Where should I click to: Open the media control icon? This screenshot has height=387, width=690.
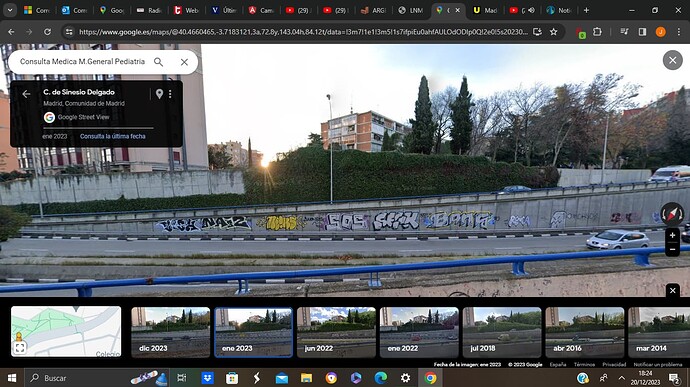coord(624,32)
